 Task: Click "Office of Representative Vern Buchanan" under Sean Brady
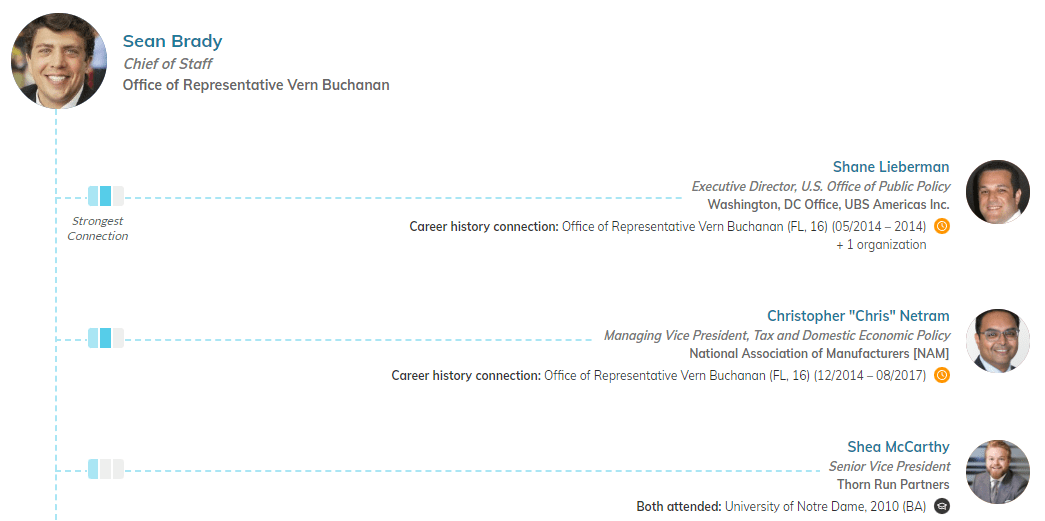point(256,85)
